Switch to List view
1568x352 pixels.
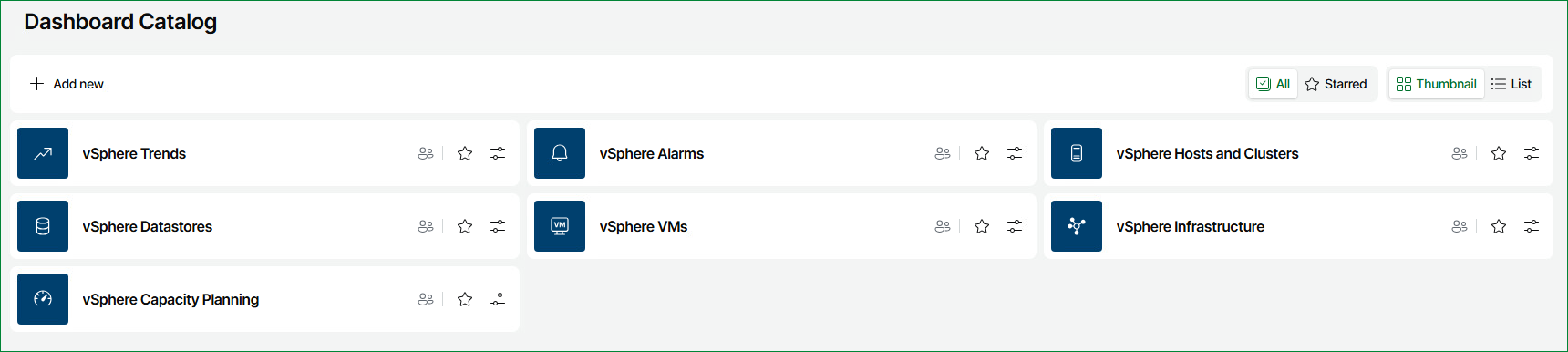[x=1511, y=84]
